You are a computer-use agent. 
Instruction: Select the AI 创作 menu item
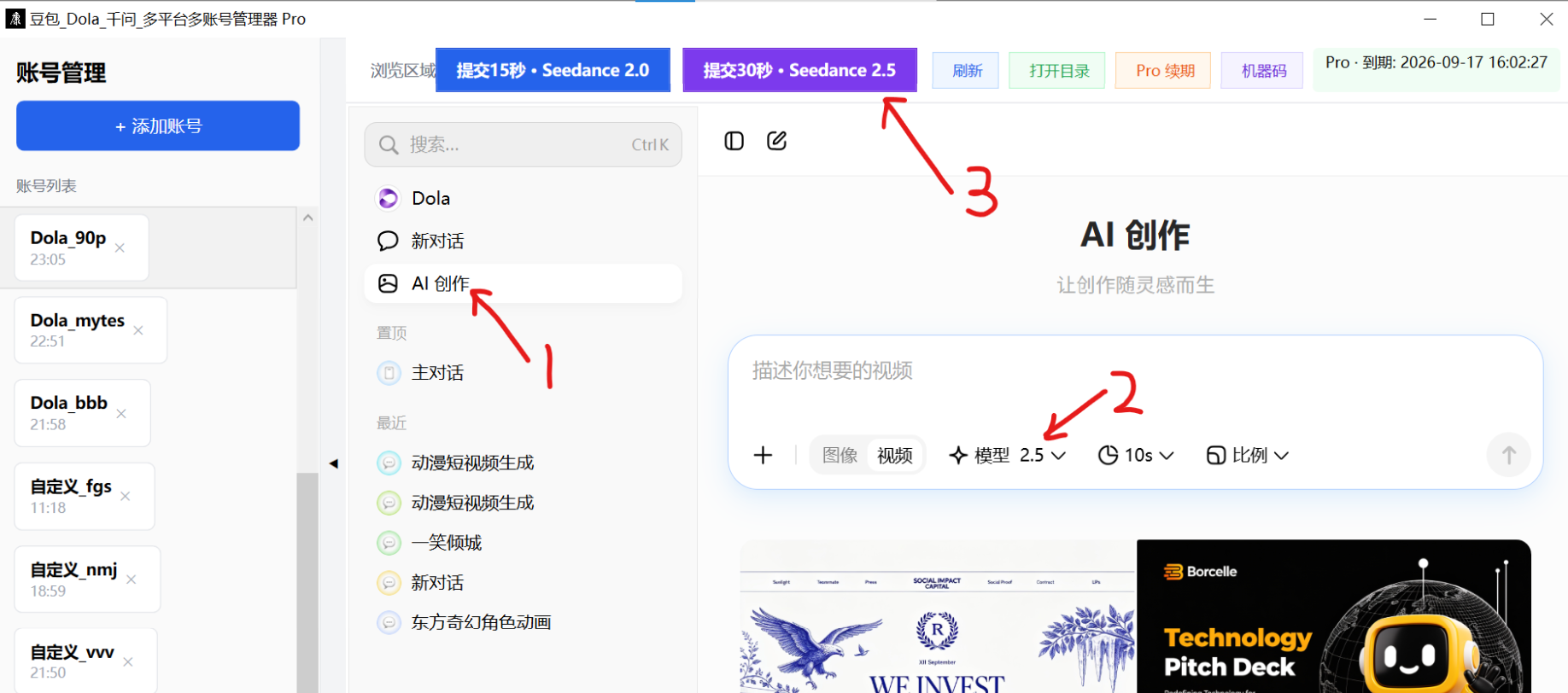click(x=523, y=283)
